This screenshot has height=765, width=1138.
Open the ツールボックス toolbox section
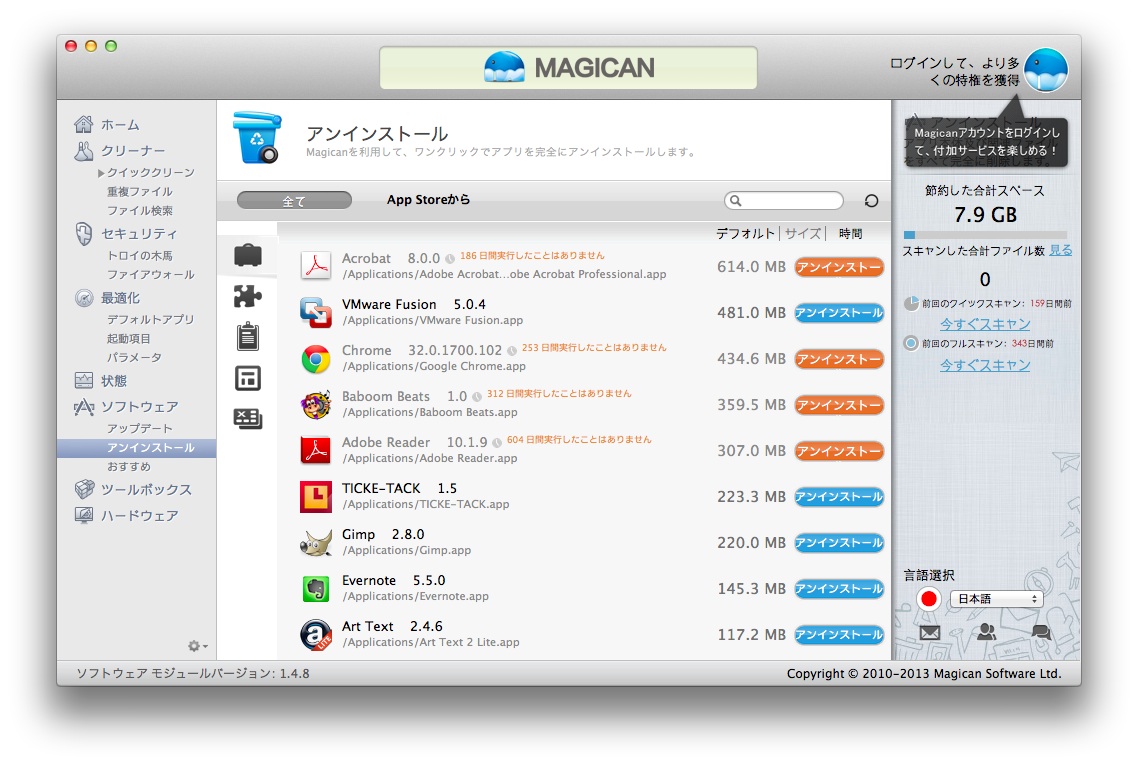click(x=133, y=490)
